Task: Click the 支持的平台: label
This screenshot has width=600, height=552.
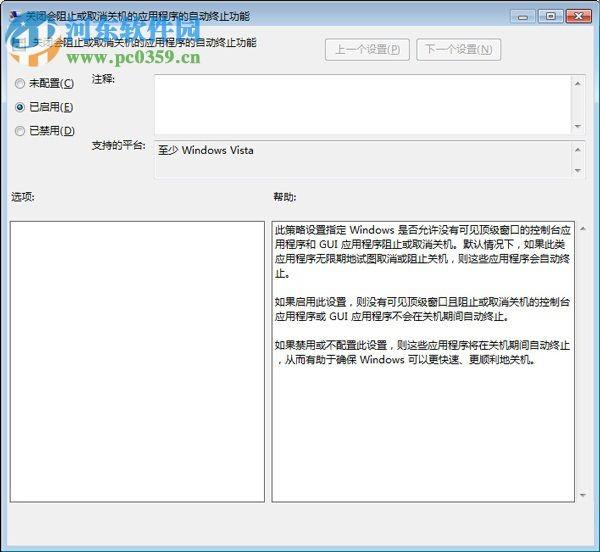Action: click(119, 145)
